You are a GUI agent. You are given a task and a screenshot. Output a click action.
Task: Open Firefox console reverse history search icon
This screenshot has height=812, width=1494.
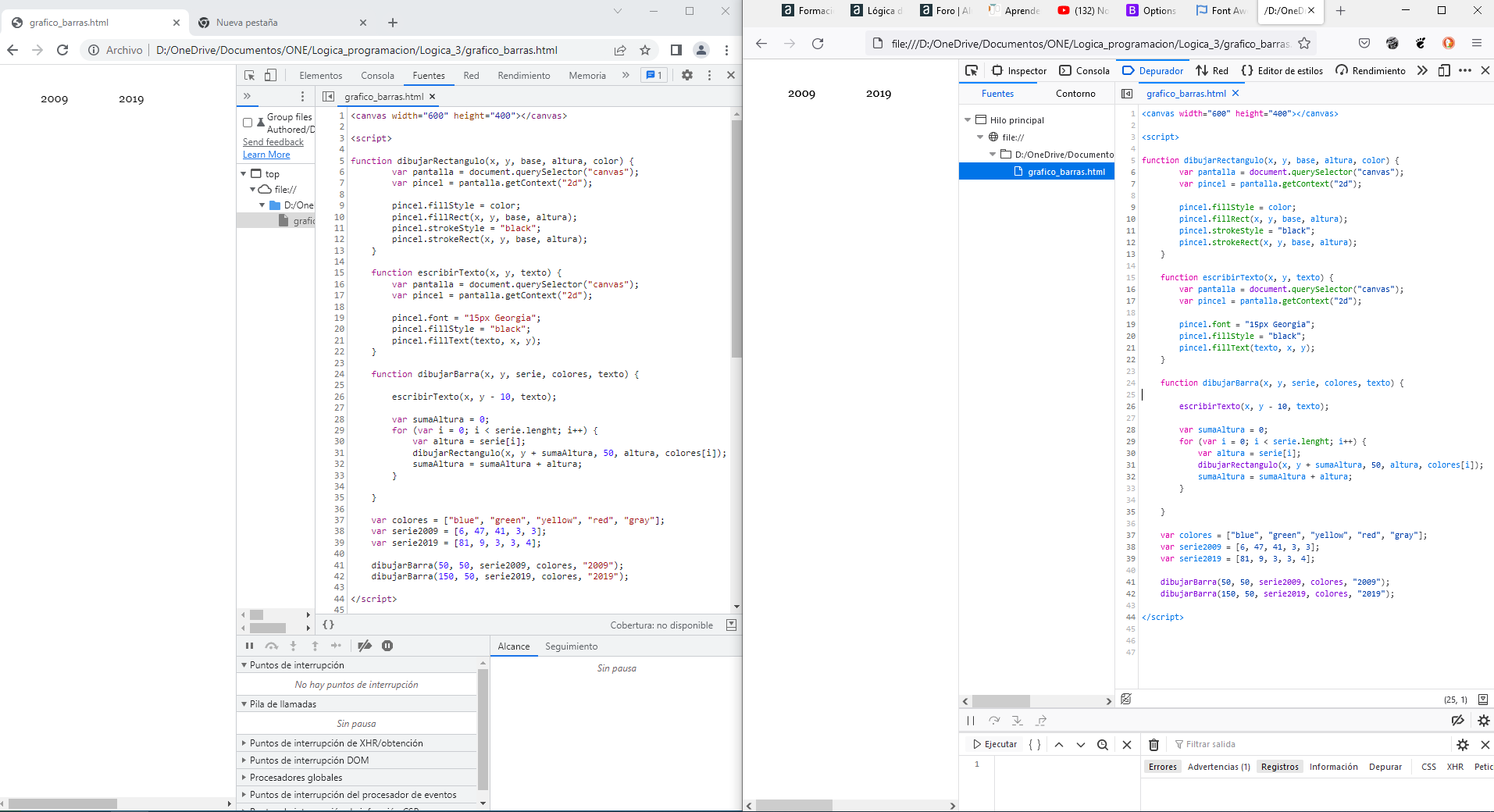click(x=1103, y=745)
